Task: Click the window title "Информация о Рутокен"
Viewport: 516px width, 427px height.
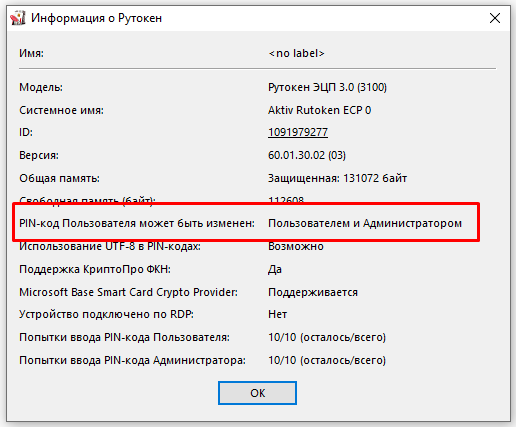Action: [x=96, y=18]
